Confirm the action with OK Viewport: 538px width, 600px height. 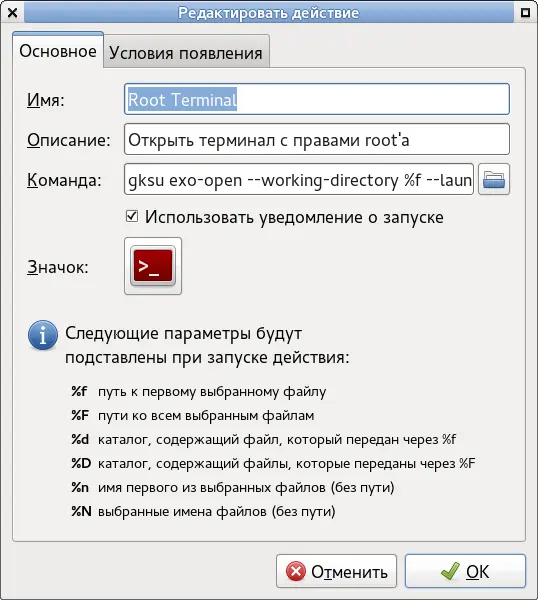point(465,571)
